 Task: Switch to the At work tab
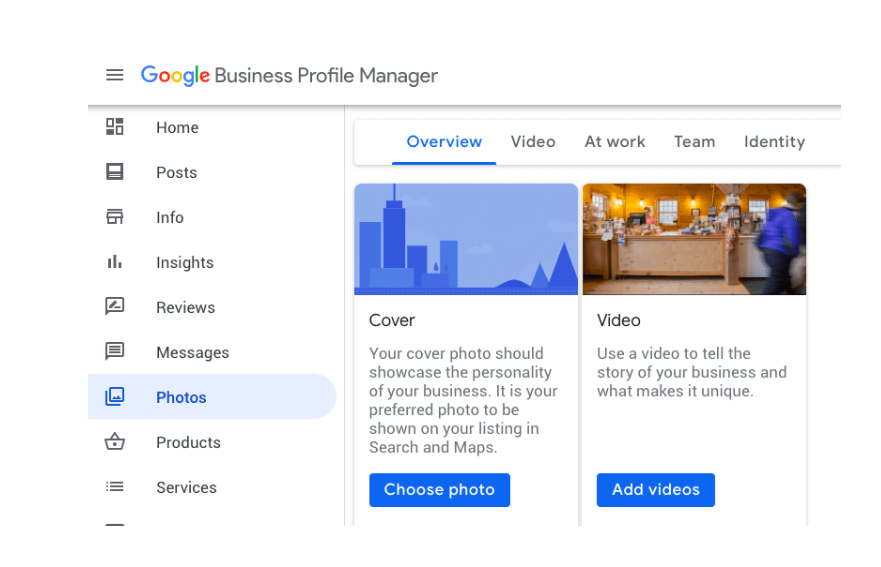pos(615,142)
